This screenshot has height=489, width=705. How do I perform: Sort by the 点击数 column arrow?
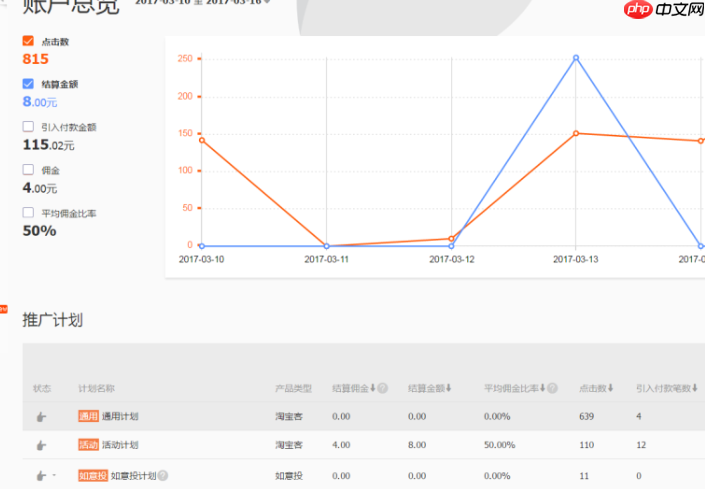610,388
